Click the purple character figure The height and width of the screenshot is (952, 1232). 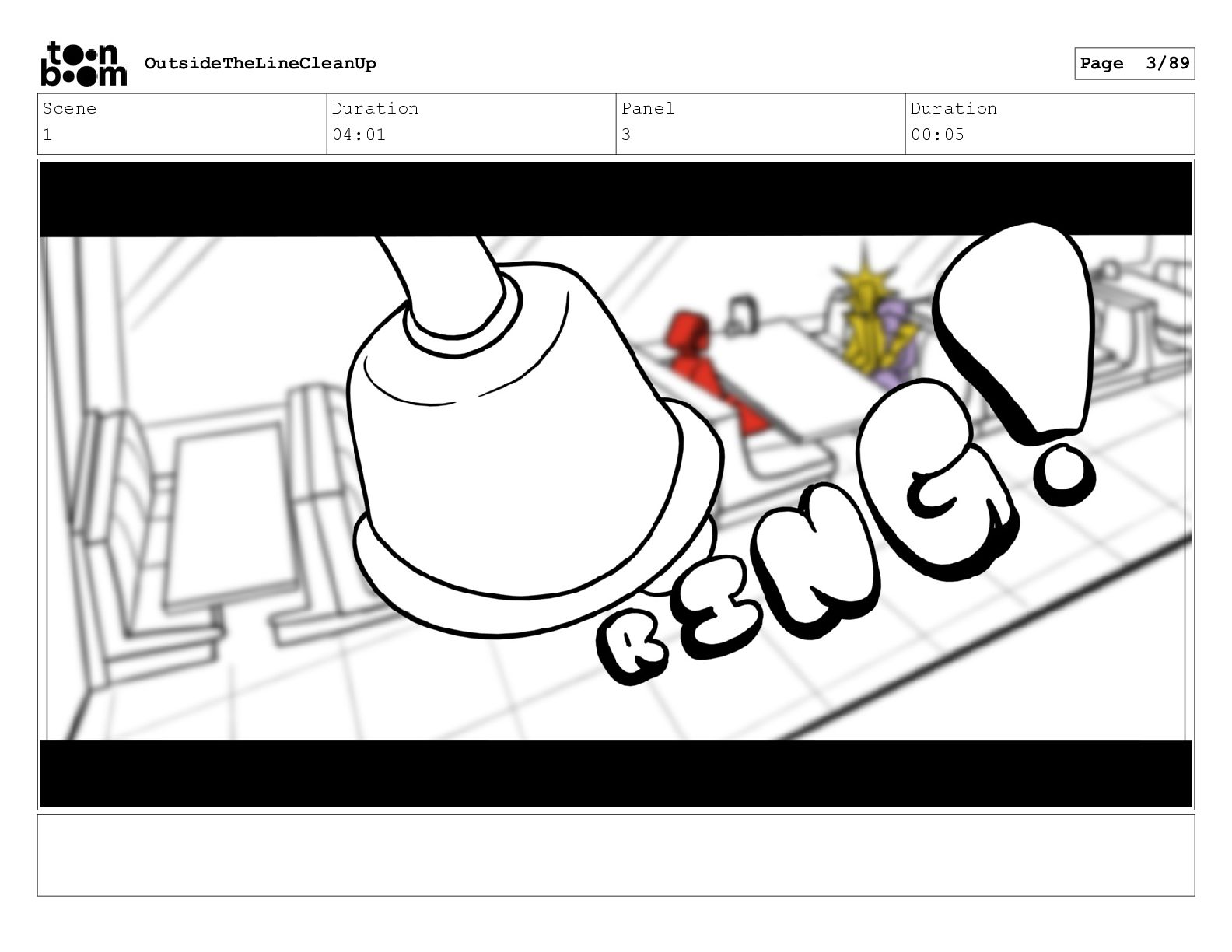click(898, 346)
